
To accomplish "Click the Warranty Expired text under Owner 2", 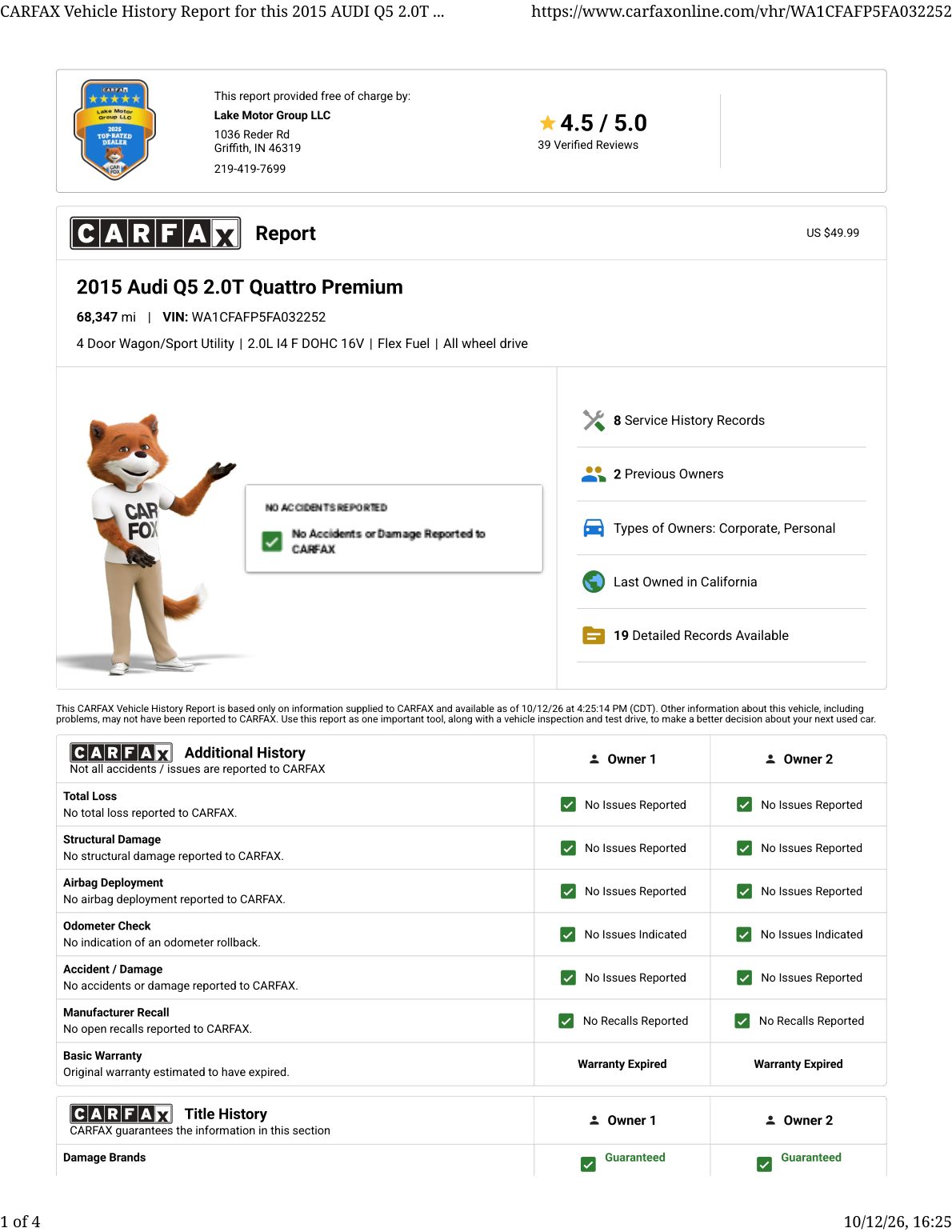I will click(798, 1064).
